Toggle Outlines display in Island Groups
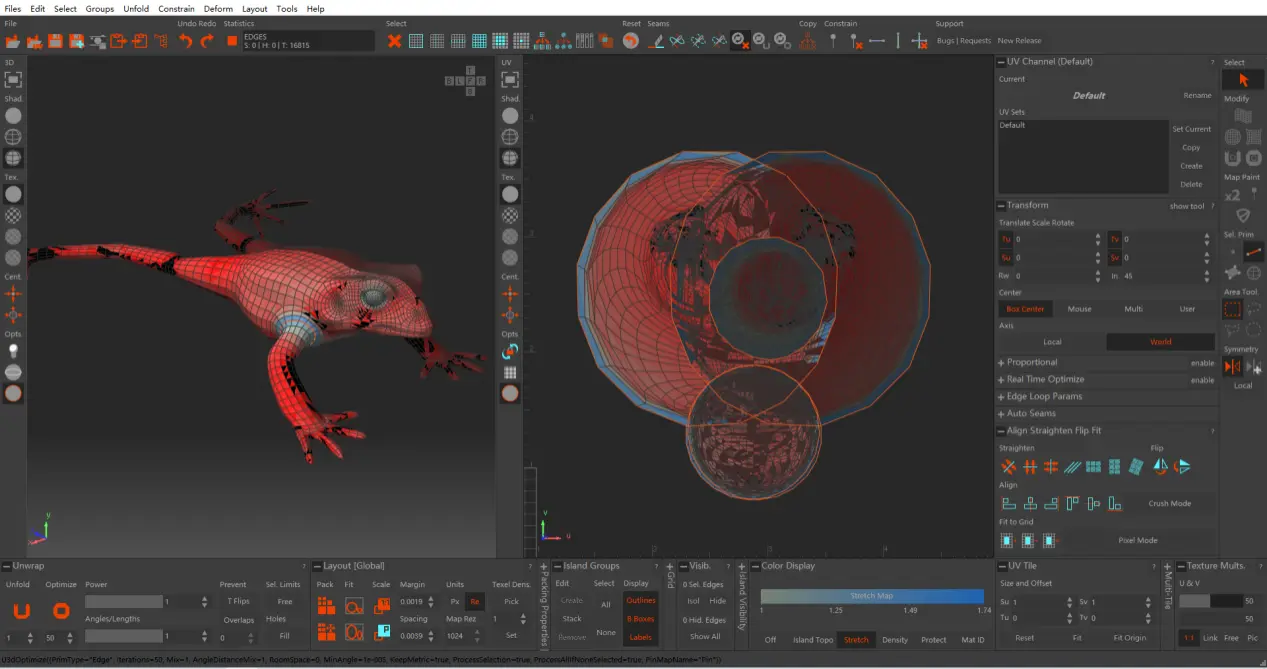The width and height of the screenshot is (1267, 669). 640,600
